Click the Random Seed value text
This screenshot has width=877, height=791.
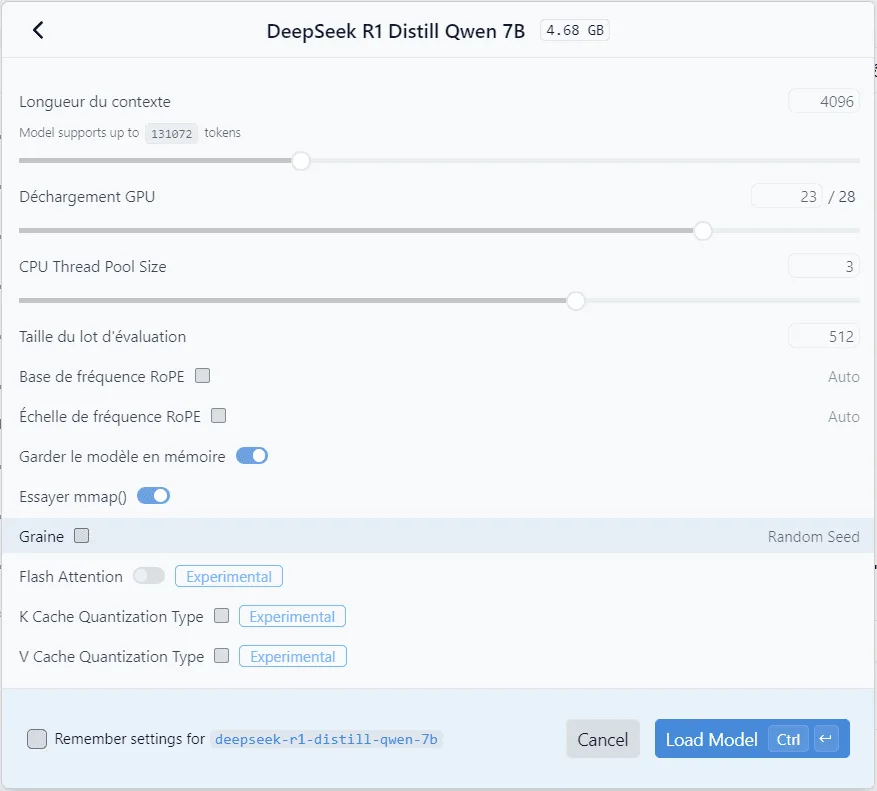813,536
